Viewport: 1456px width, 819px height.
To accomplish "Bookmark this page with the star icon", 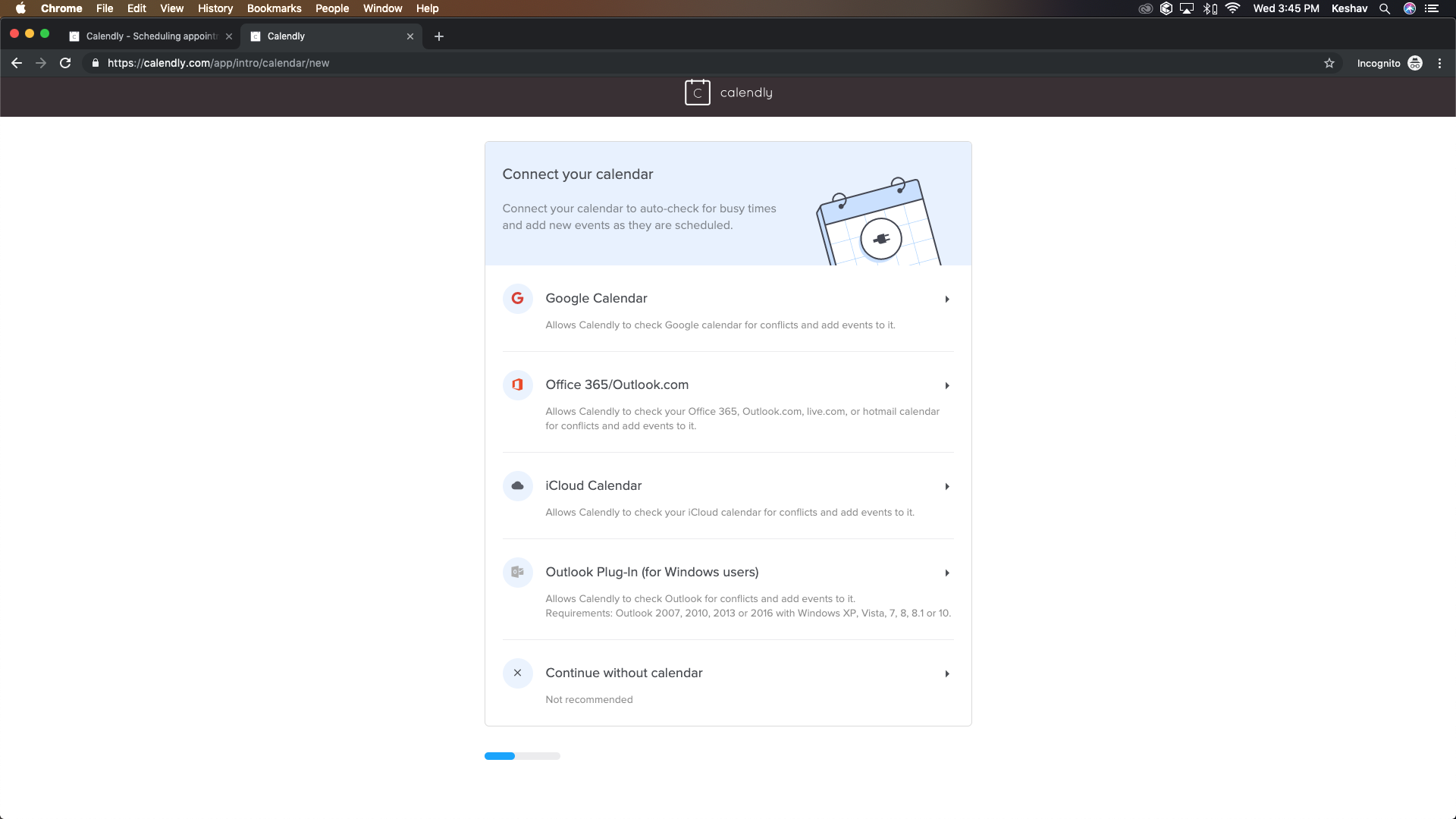I will point(1329,63).
